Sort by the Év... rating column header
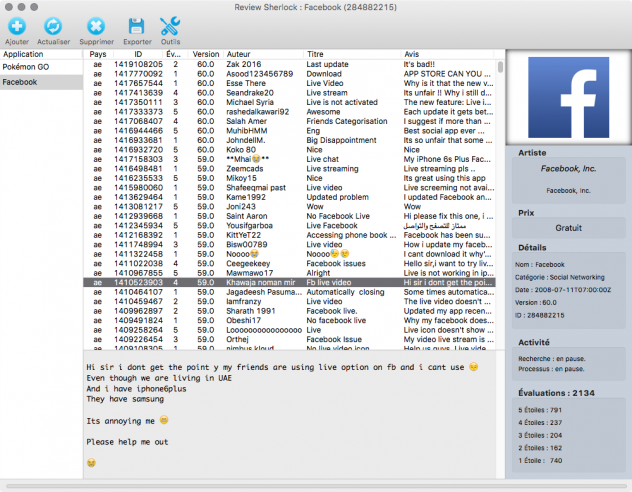The height and width of the screenshot is (492, 632). pyautogui.click(x=173, y=54)
